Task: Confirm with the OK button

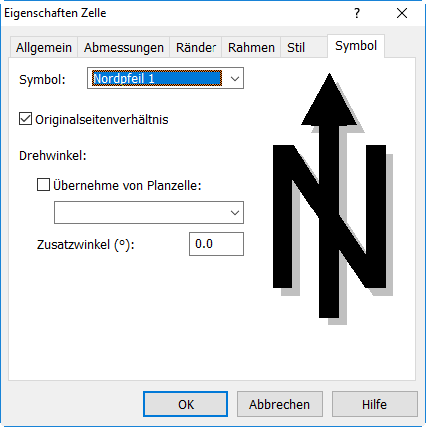Action: tap(186, 404)
